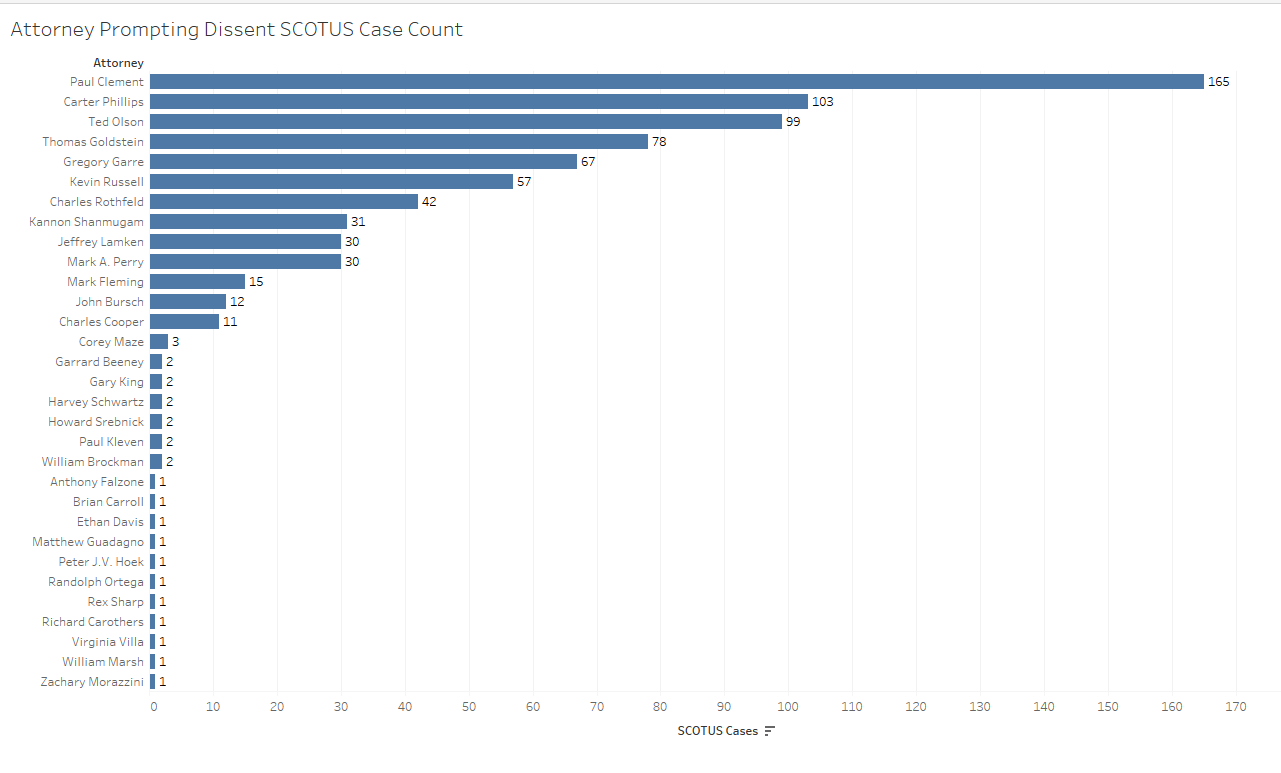The height and width of the screenshot is (773, 1281).
Task: Click the John Bursch attorney label
Action: [109, 302]
